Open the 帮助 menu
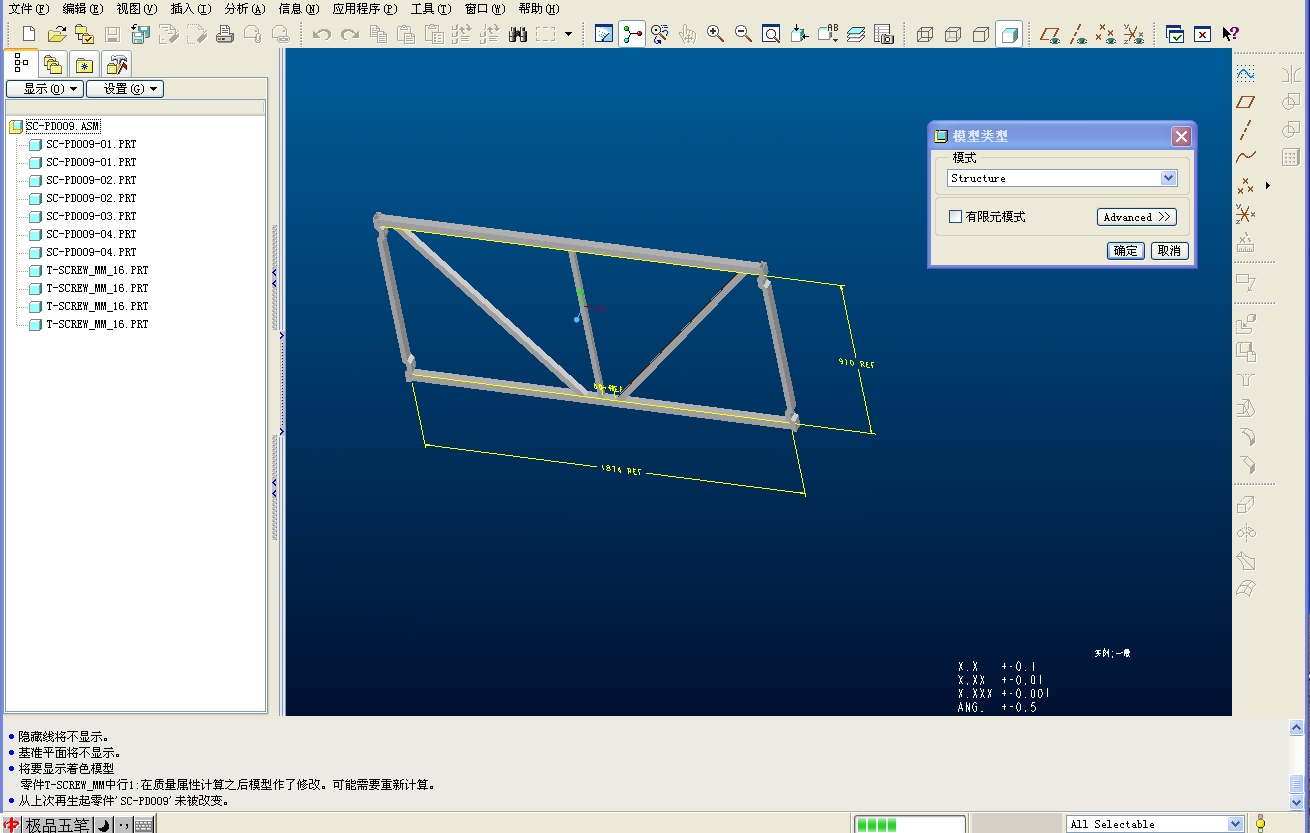The height and width of the screenshot is (833, 1310). 538,9
